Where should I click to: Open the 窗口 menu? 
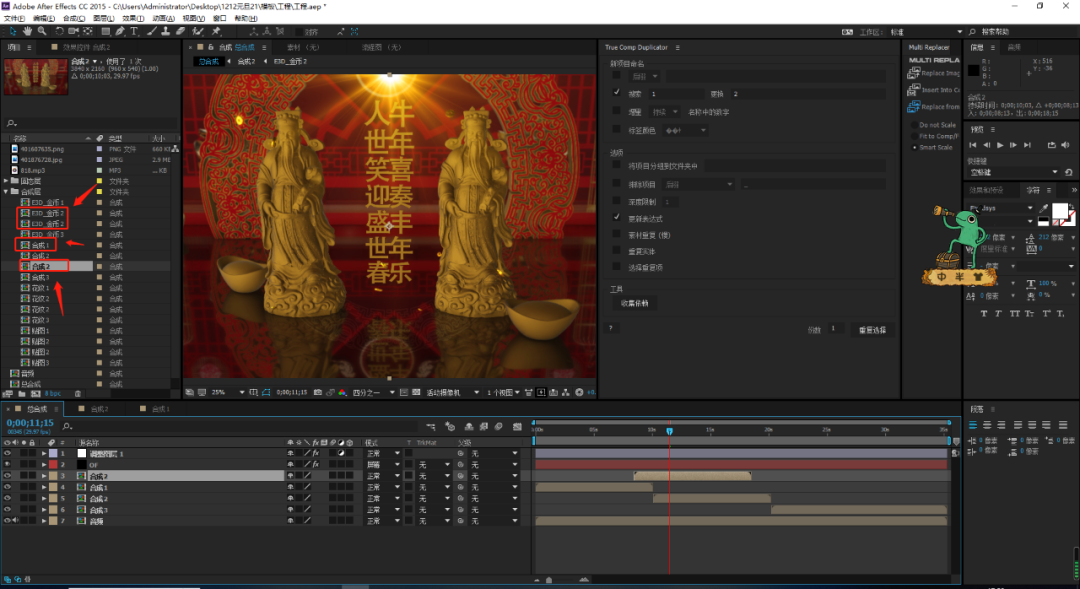point(220,19)
